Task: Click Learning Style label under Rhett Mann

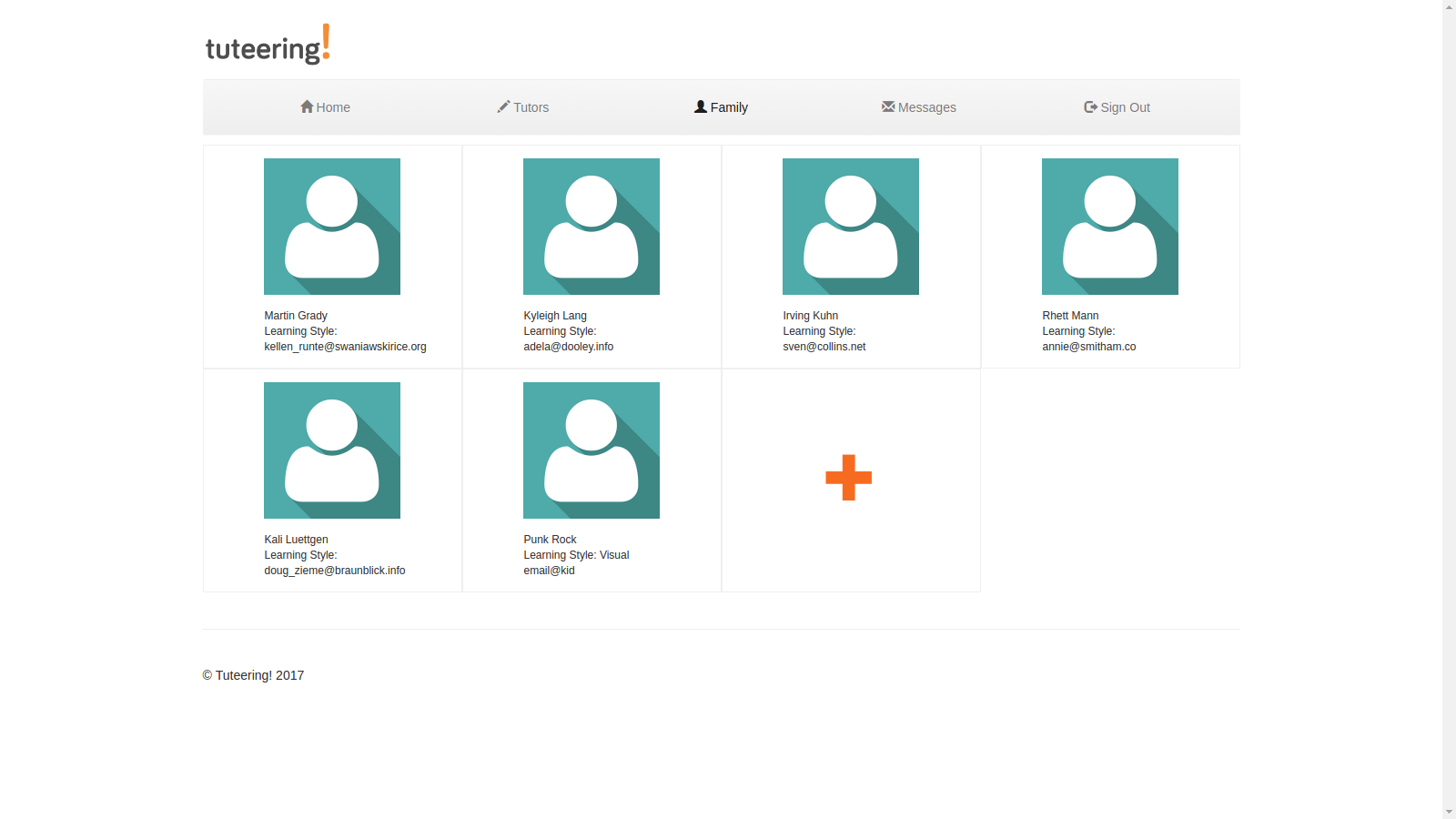Action: point(1078,331)
